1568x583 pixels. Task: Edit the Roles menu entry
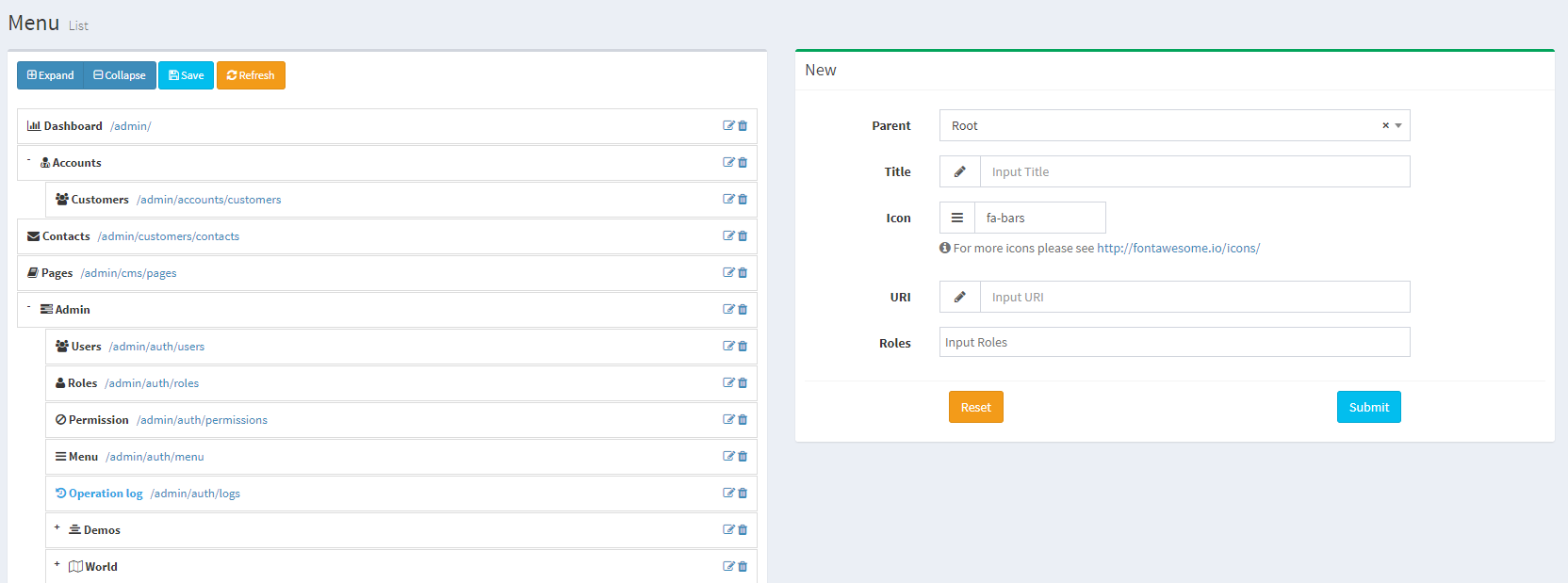pos(728,383)
